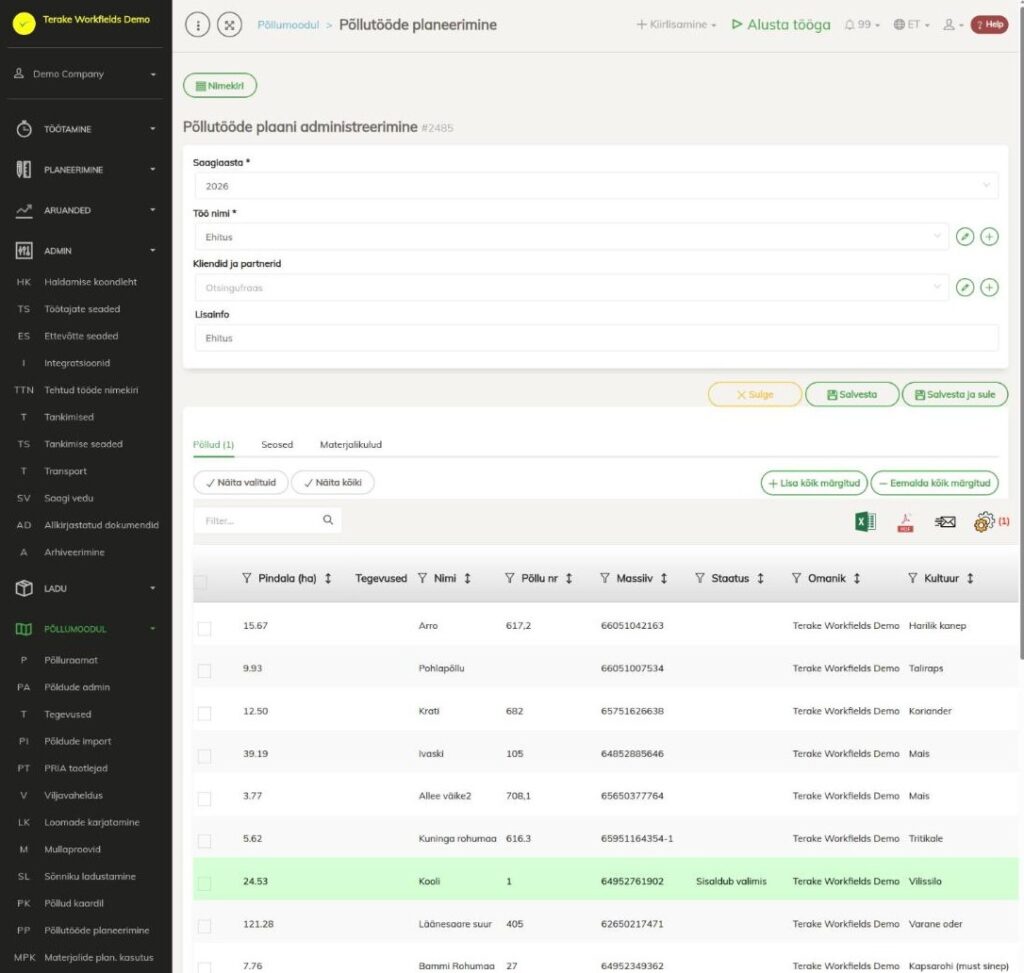
Task: Expand the TÖÖTAMINE sidebar section
Action: 86,129
